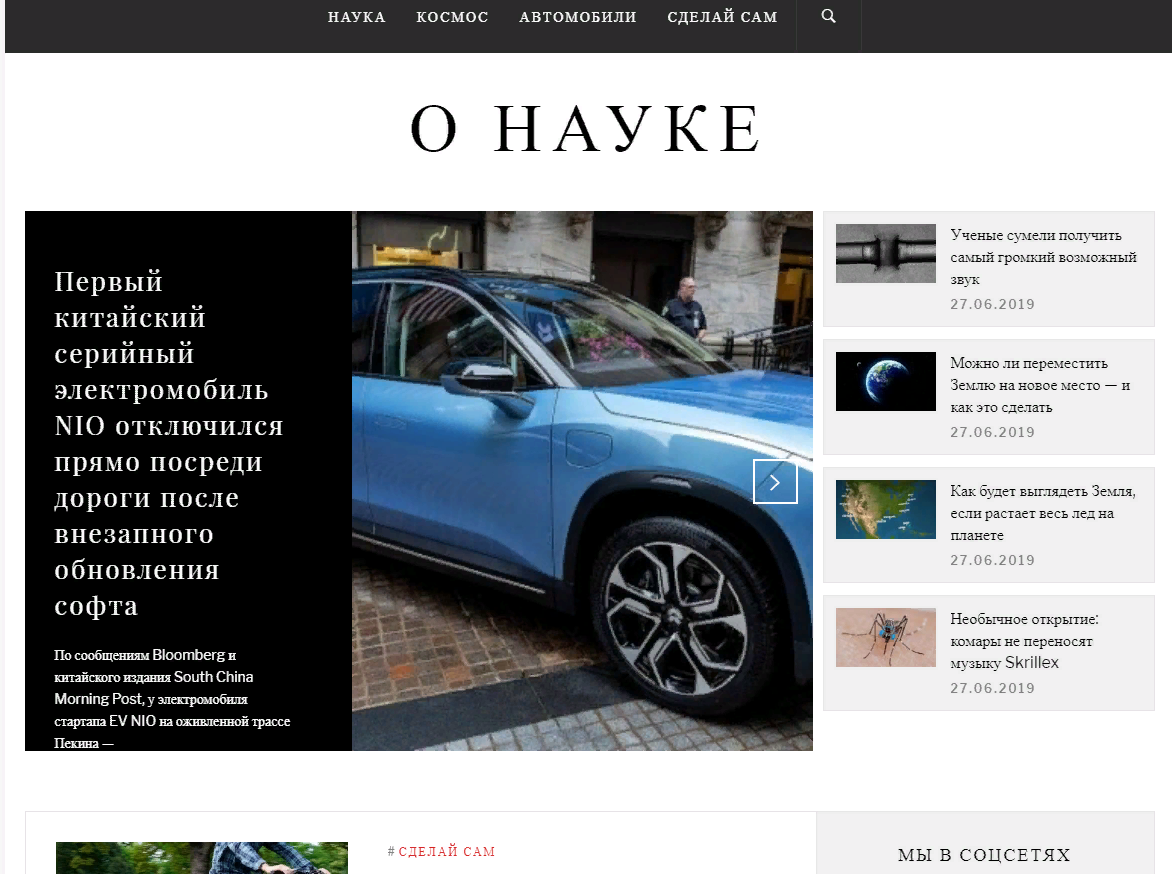This screenshot has height=874, width=1172.
Task: Click the Earth from space thumbnail
Action: point(886,381)
